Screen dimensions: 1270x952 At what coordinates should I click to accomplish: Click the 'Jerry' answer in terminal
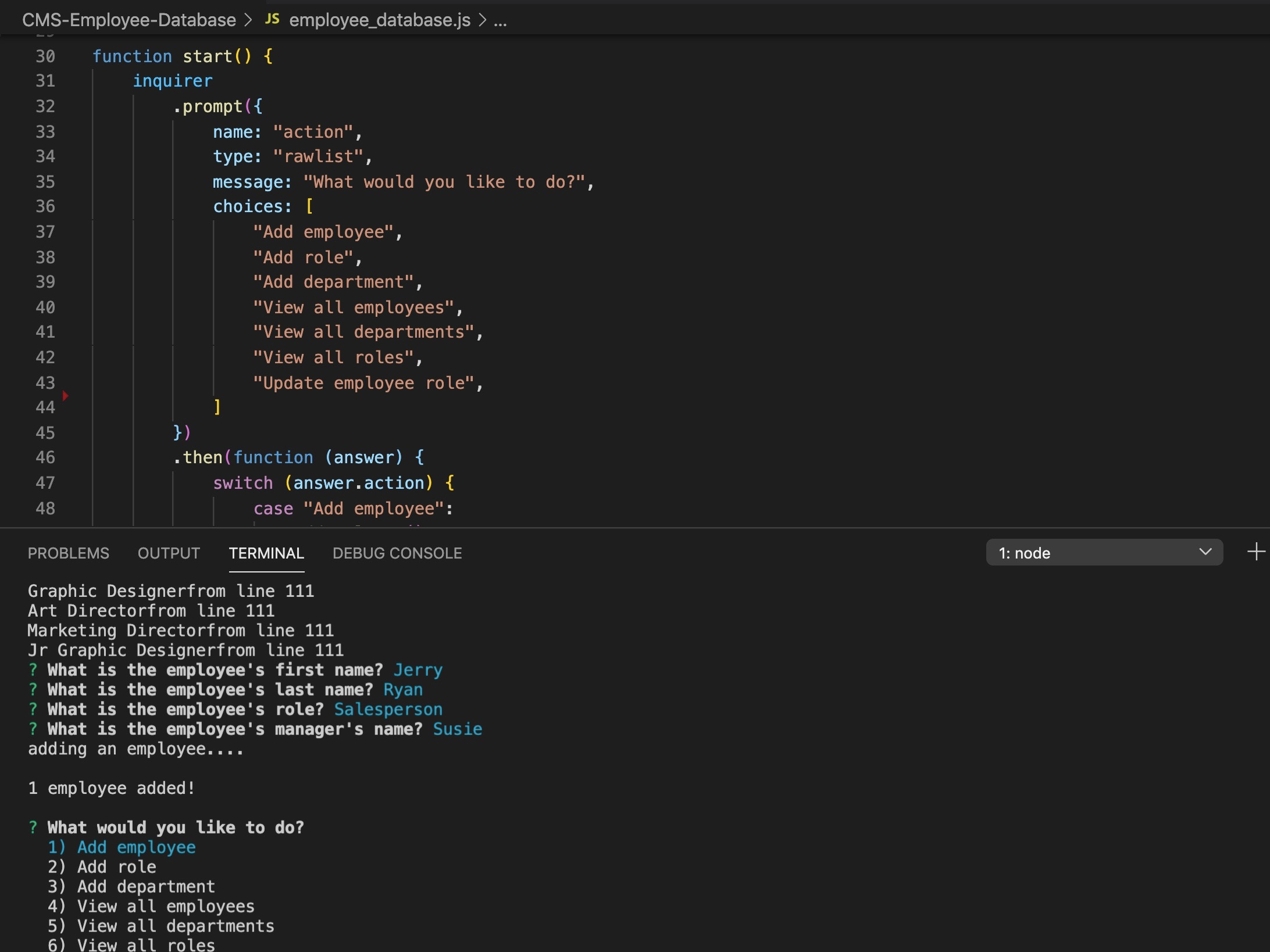pos(418,670)
